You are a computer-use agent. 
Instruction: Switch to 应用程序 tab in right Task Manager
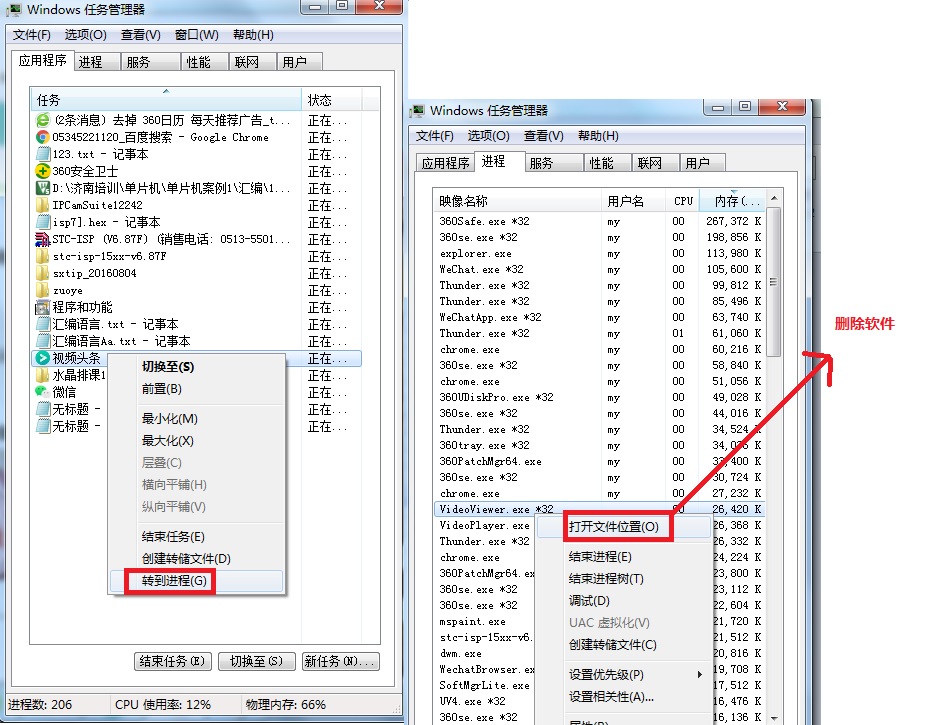[x=446, y=163]
